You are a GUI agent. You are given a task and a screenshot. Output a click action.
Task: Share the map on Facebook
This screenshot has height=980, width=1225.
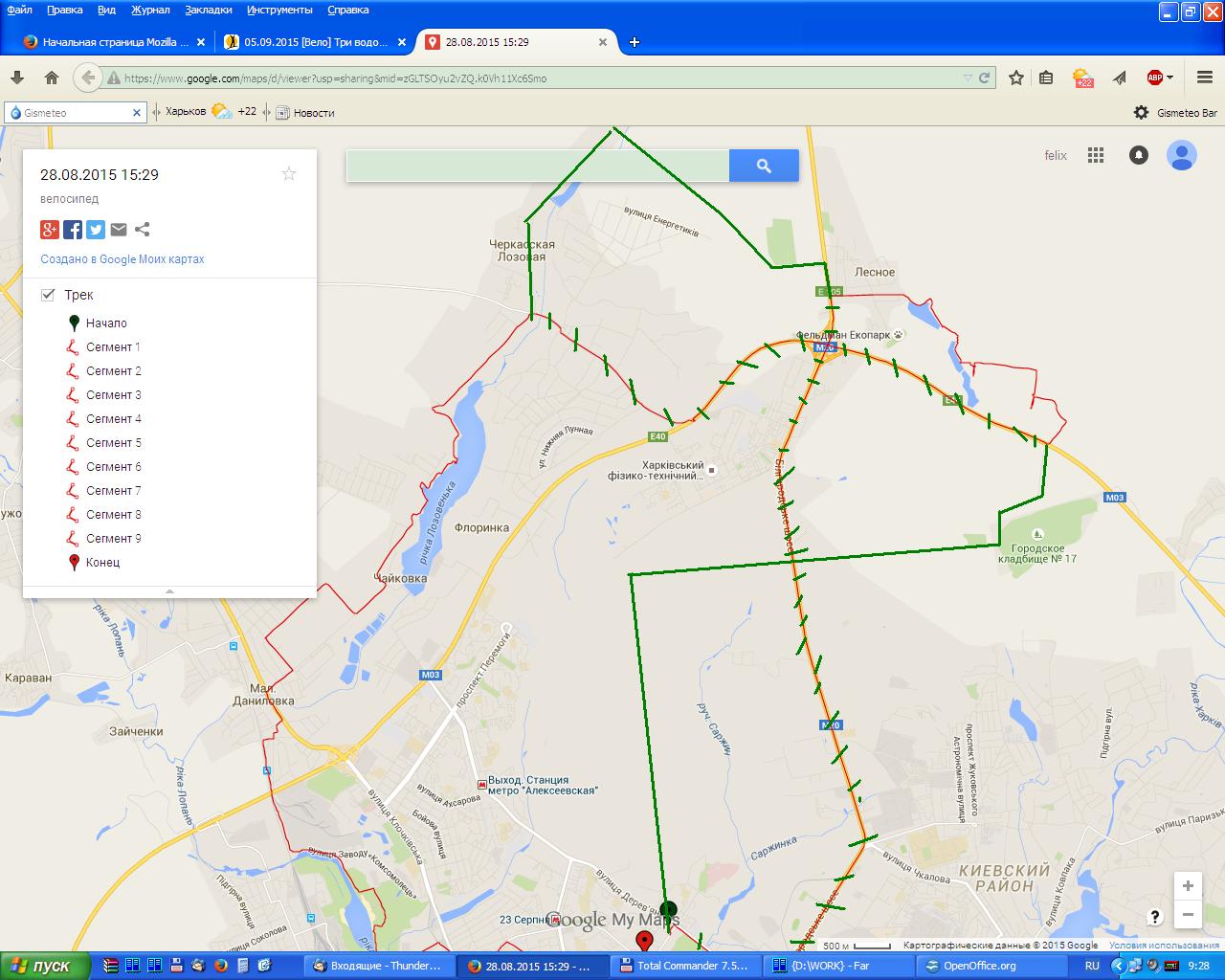73,230
